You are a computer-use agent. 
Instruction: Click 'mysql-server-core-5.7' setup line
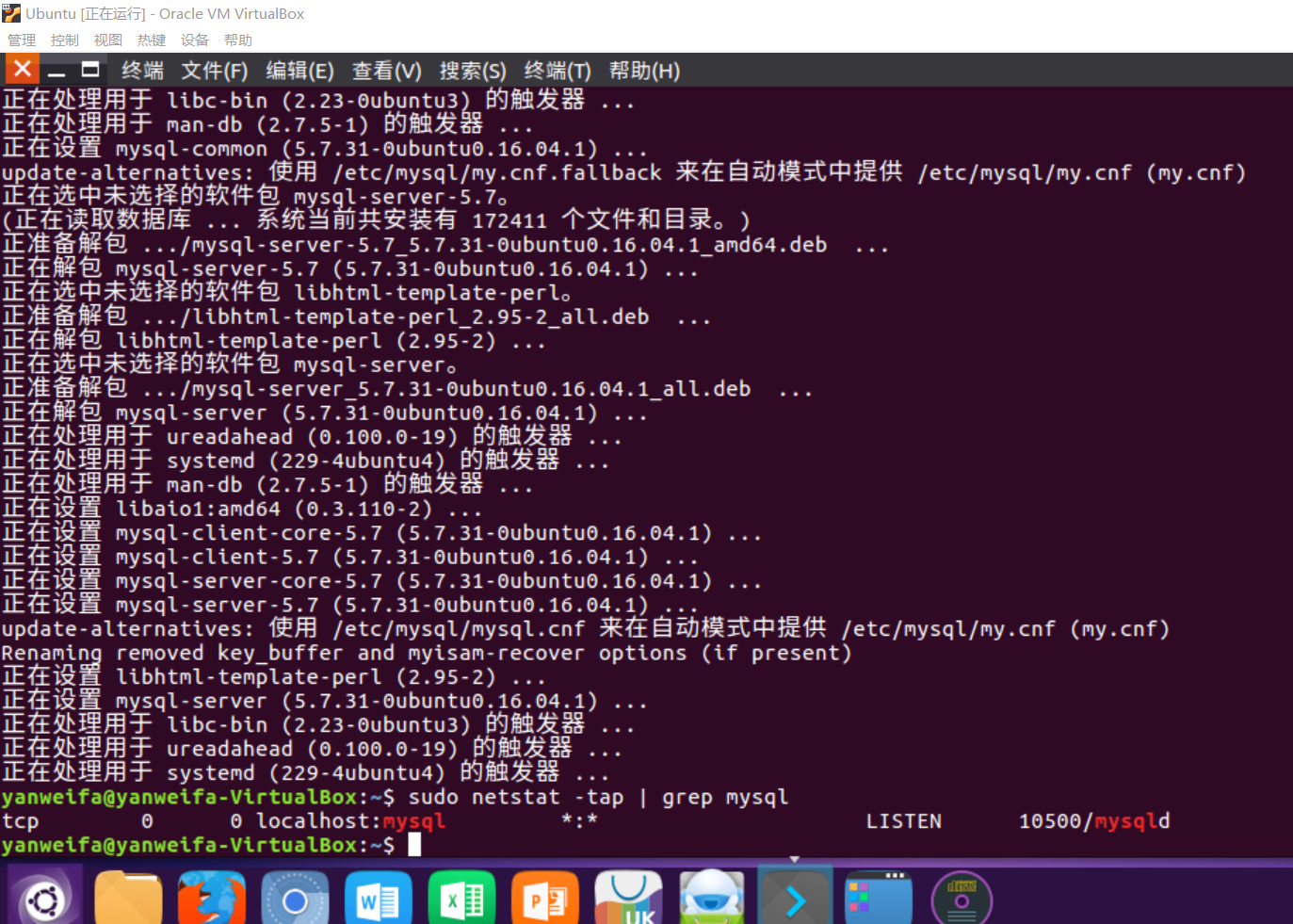pos(381,582)
